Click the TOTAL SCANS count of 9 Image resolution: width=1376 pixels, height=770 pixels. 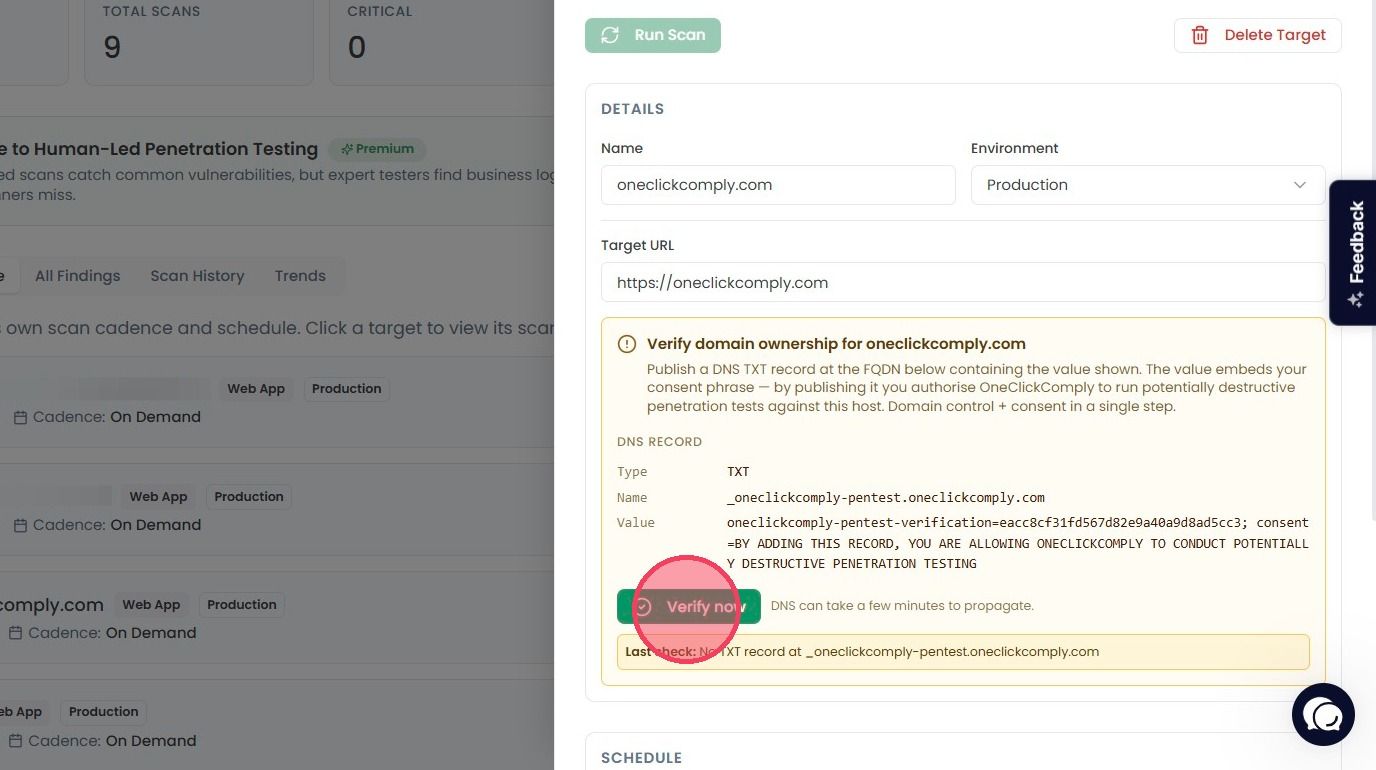[x=112, y=47]
